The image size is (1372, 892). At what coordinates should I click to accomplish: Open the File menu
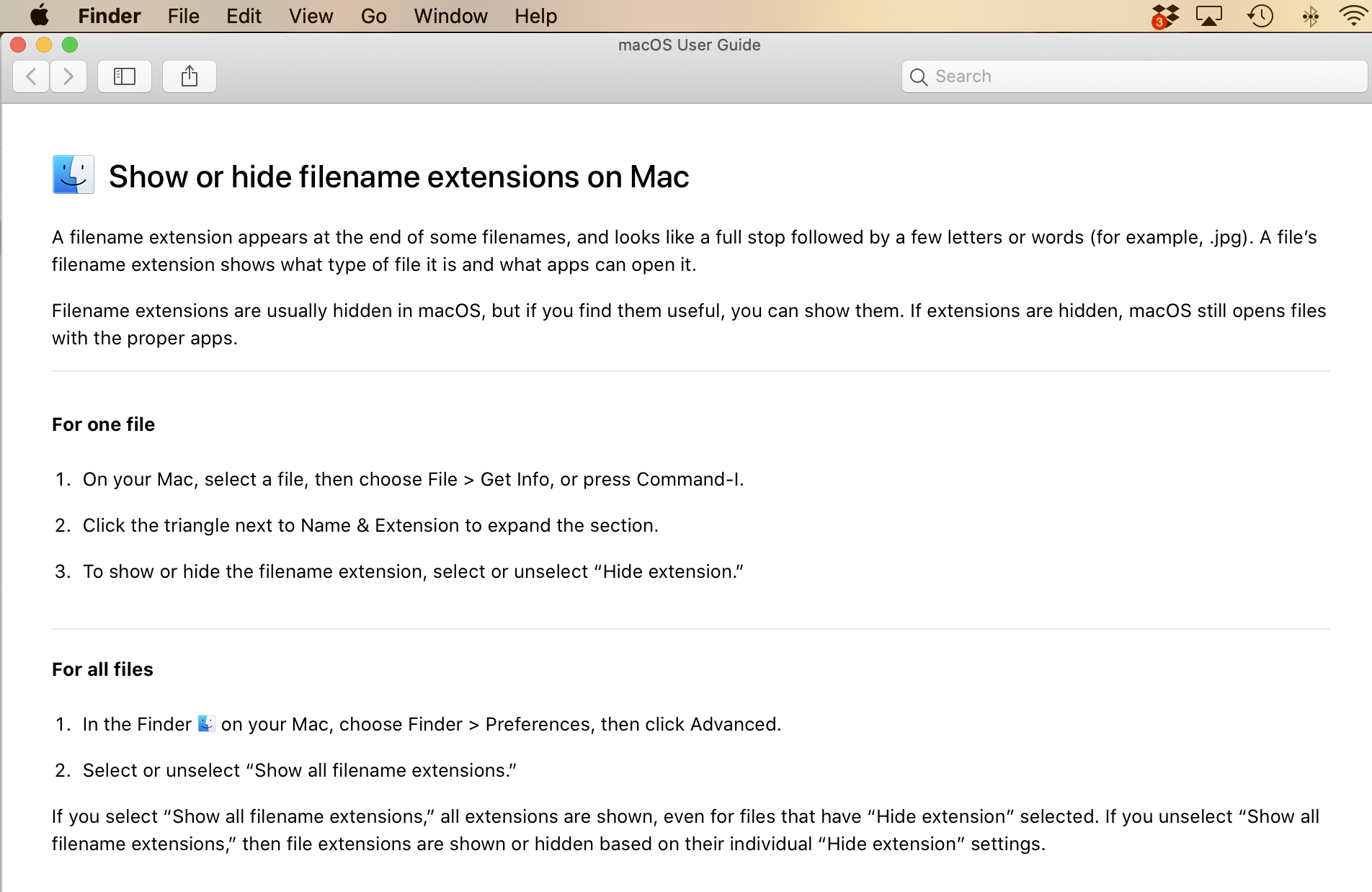coord(183,16)
